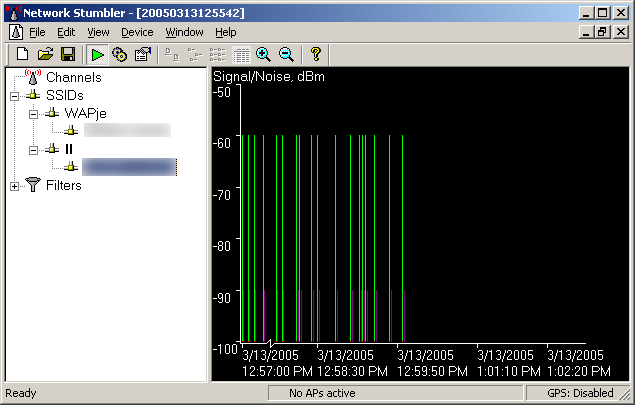Click the 1:02:20 PM time axis label
Image resolution: width=635 pixels, height=405 pixels.
tap(579, 371)
